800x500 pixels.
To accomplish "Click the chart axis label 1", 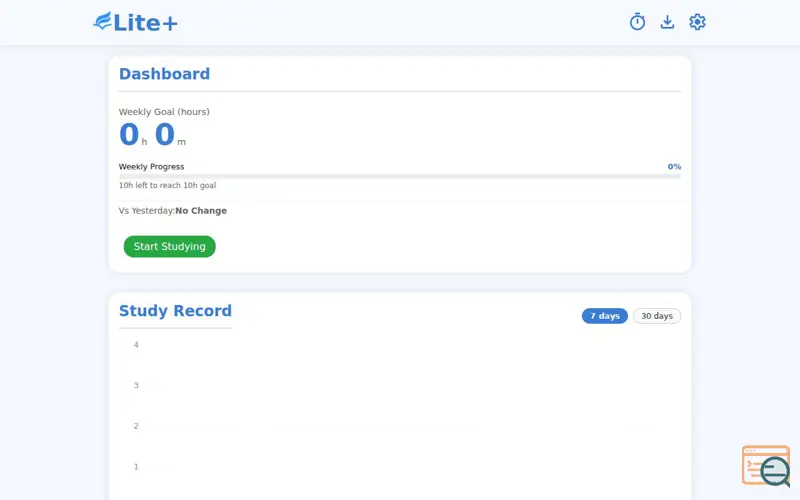I will coord(136,466).
